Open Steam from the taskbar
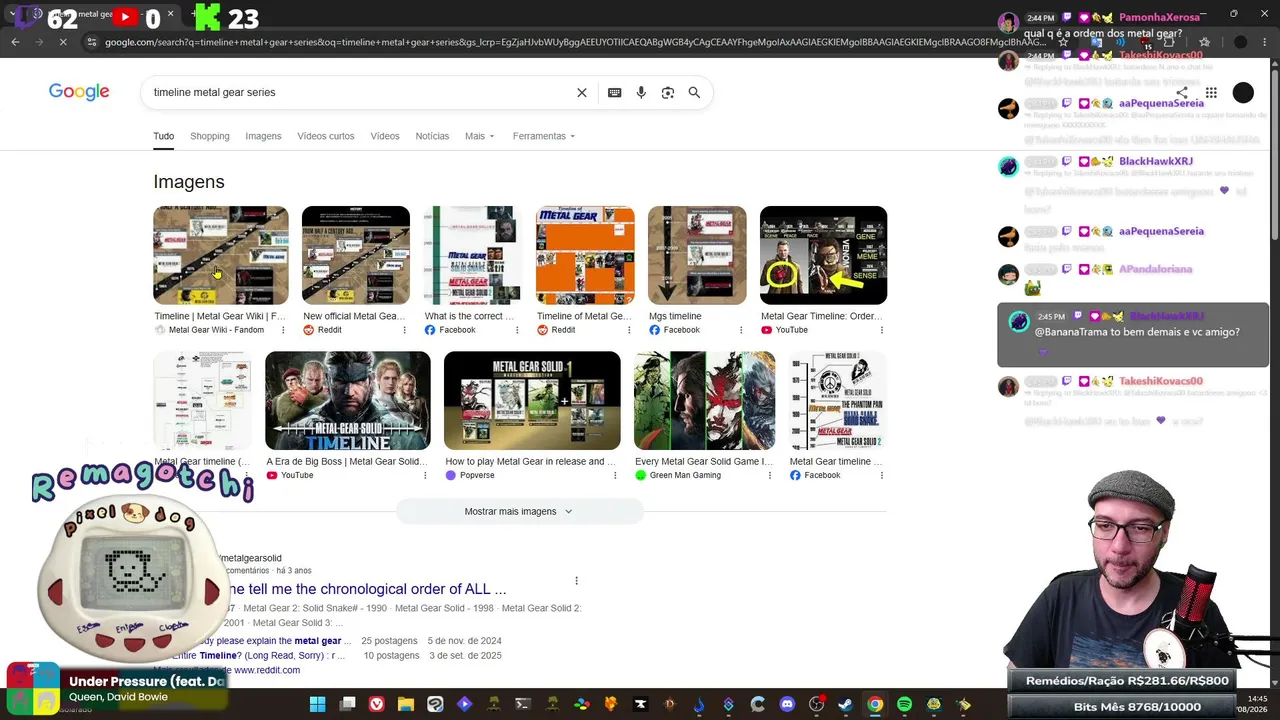Screen dimensions: 1280x720 point(845,704)
